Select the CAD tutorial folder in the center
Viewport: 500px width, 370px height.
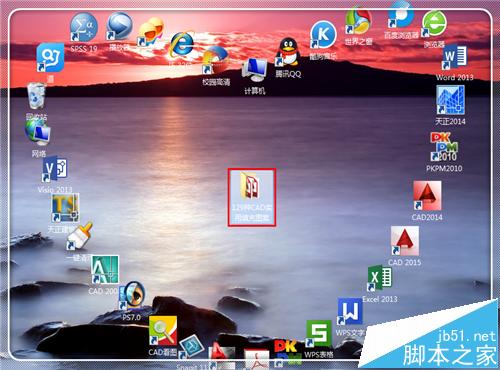click(252, 197)
